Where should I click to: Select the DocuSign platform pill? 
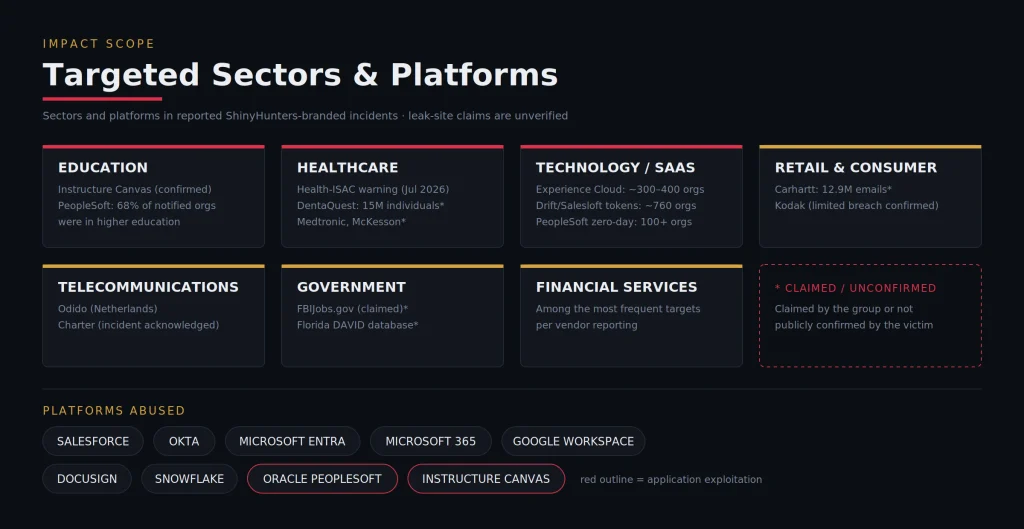87,479
